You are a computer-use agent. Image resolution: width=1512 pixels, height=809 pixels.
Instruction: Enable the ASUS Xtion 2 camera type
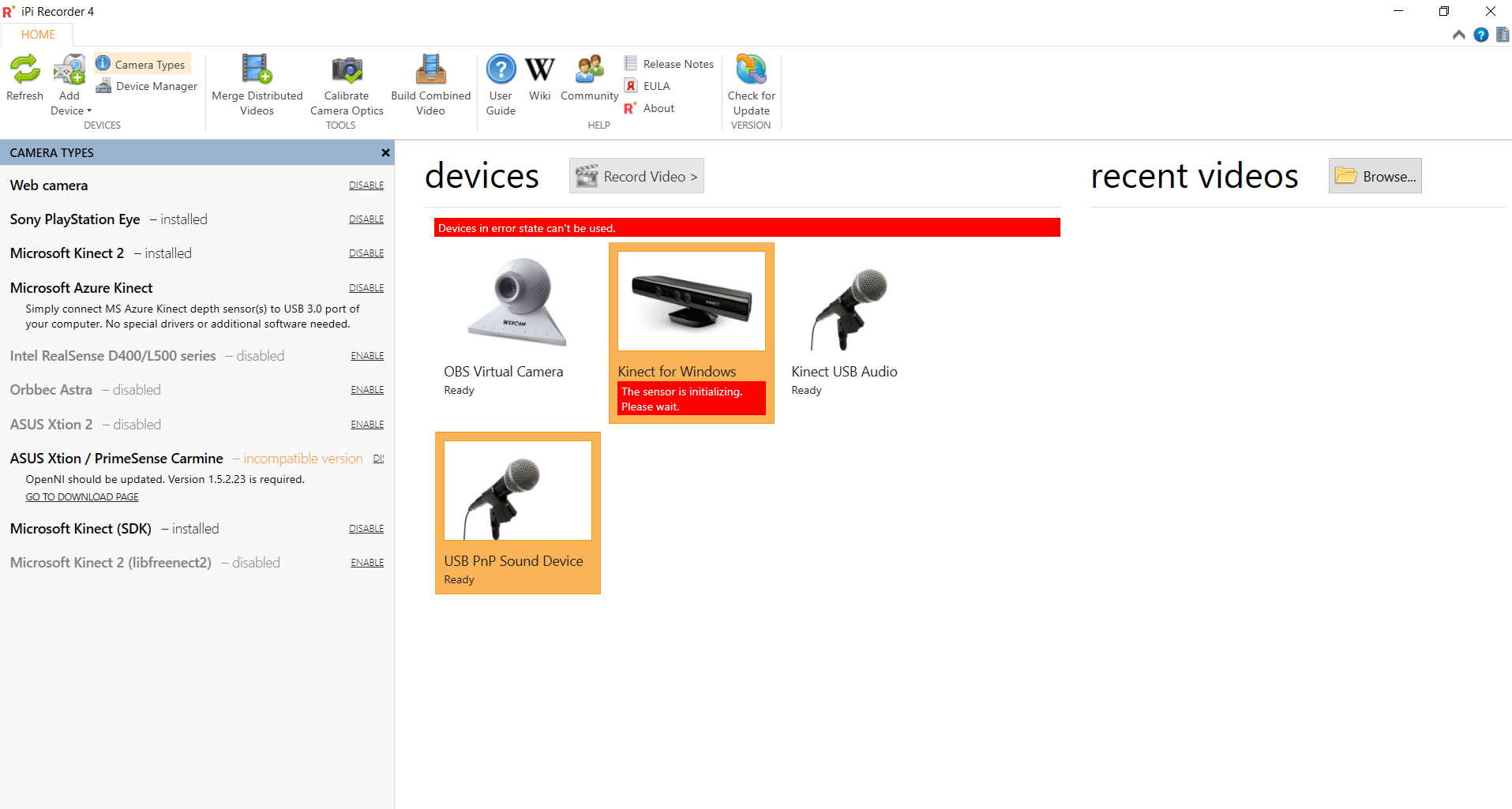tap(367, 425)
